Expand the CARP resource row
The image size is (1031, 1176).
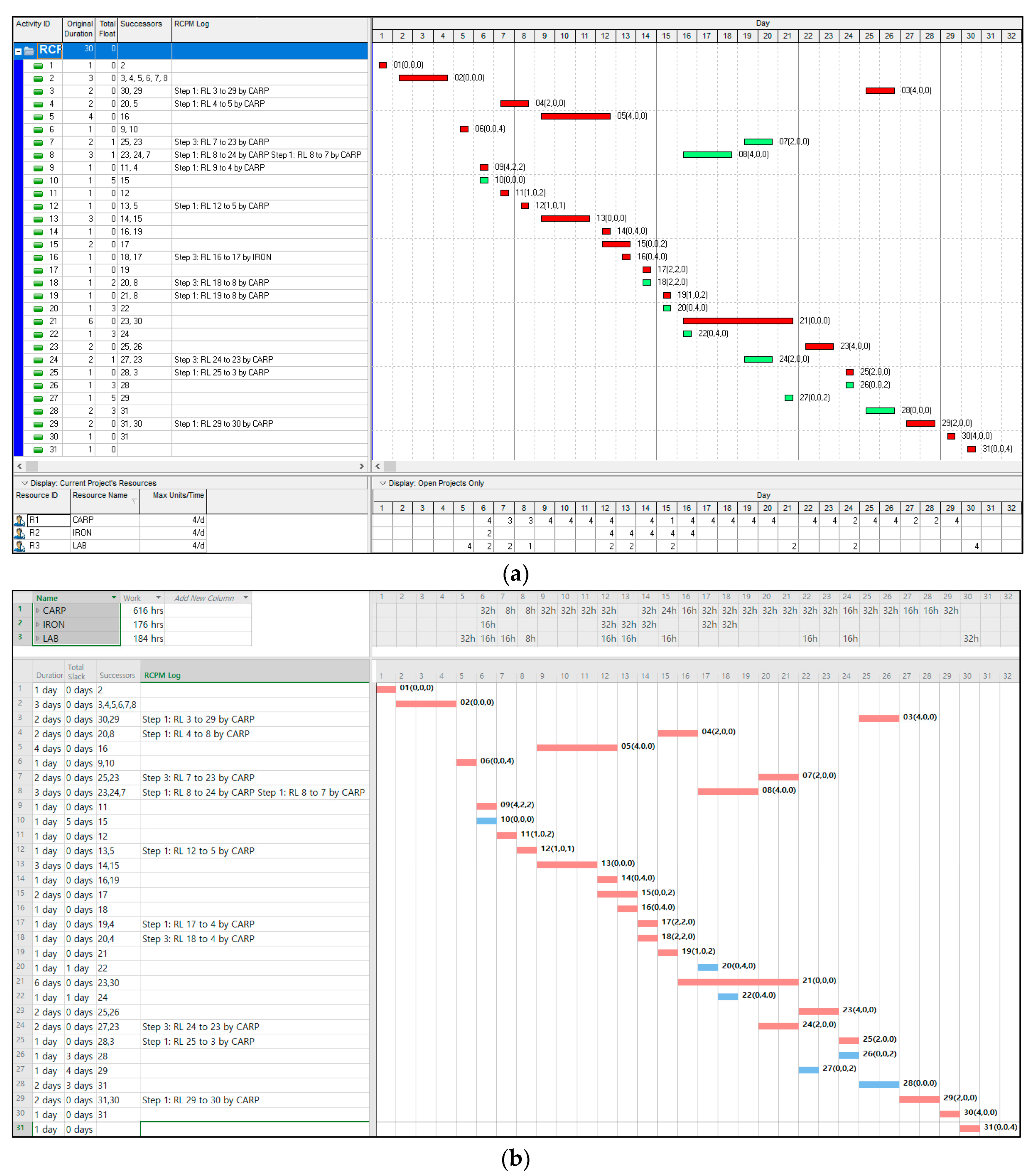pos(38,611)
